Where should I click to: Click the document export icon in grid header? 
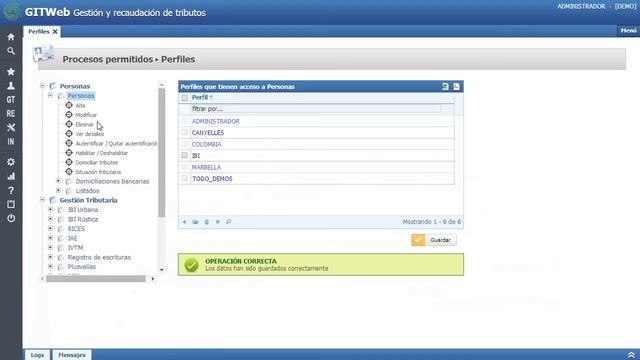coord(456,87)
